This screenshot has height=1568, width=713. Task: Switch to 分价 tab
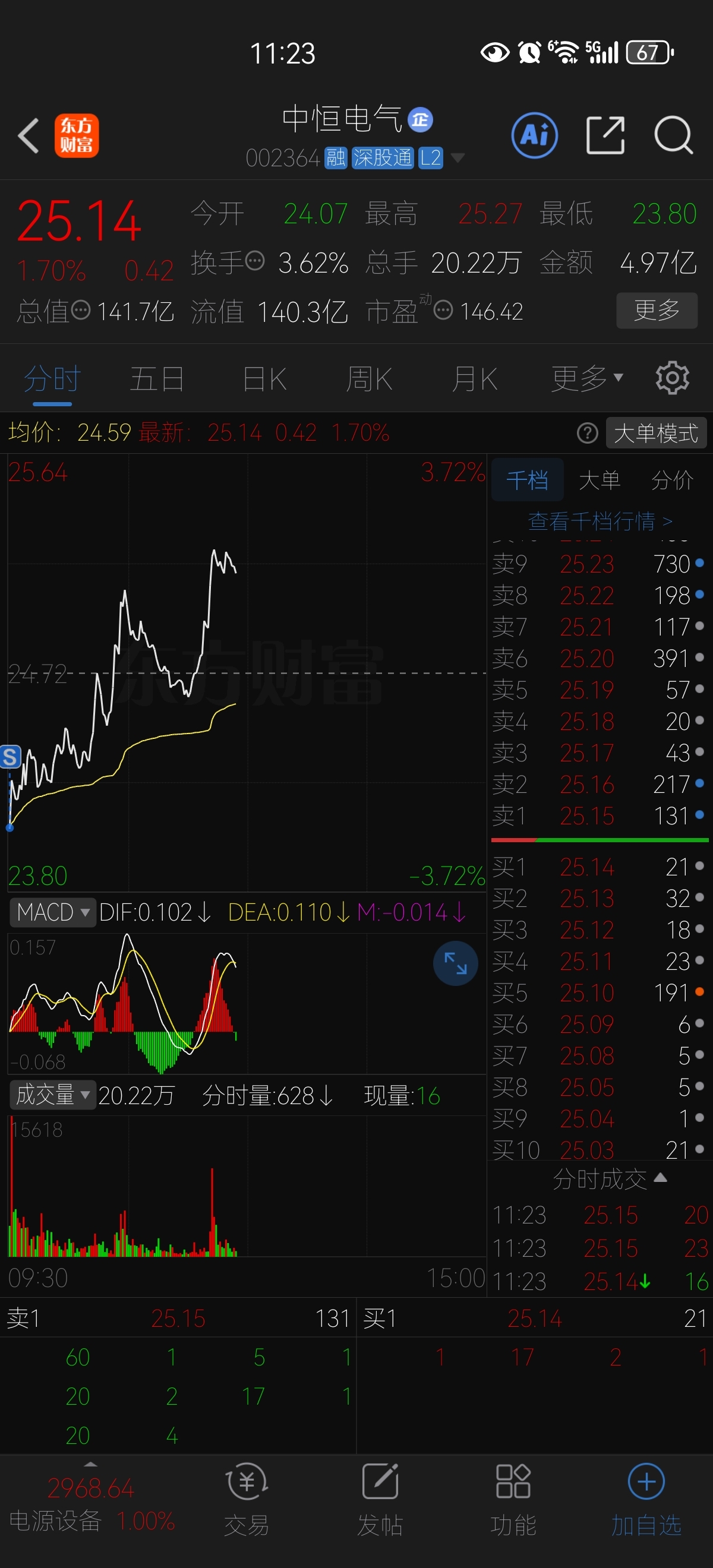(x=672, y=480)
